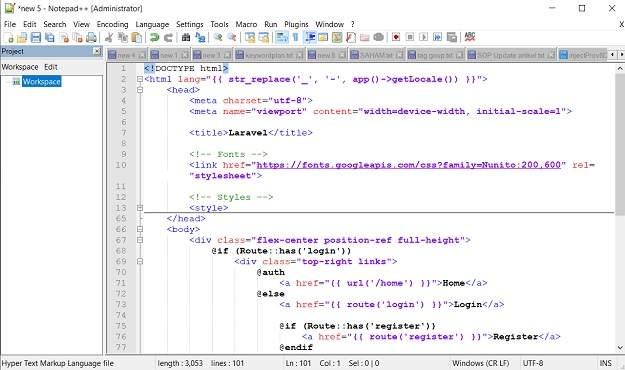The height and width of the screenshot is (370, 625).
Task: Click the macro Playback icon
Action: (423, 37)
